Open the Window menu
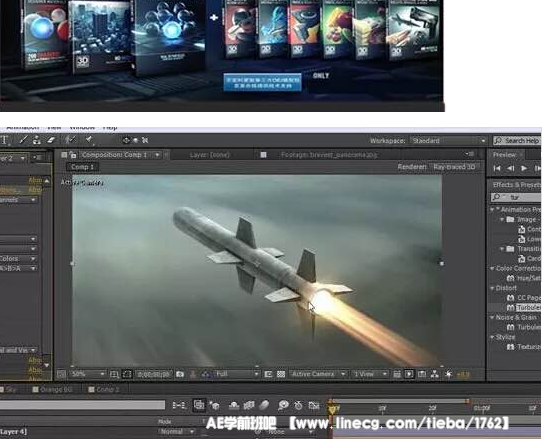 (x=82, y=128)
